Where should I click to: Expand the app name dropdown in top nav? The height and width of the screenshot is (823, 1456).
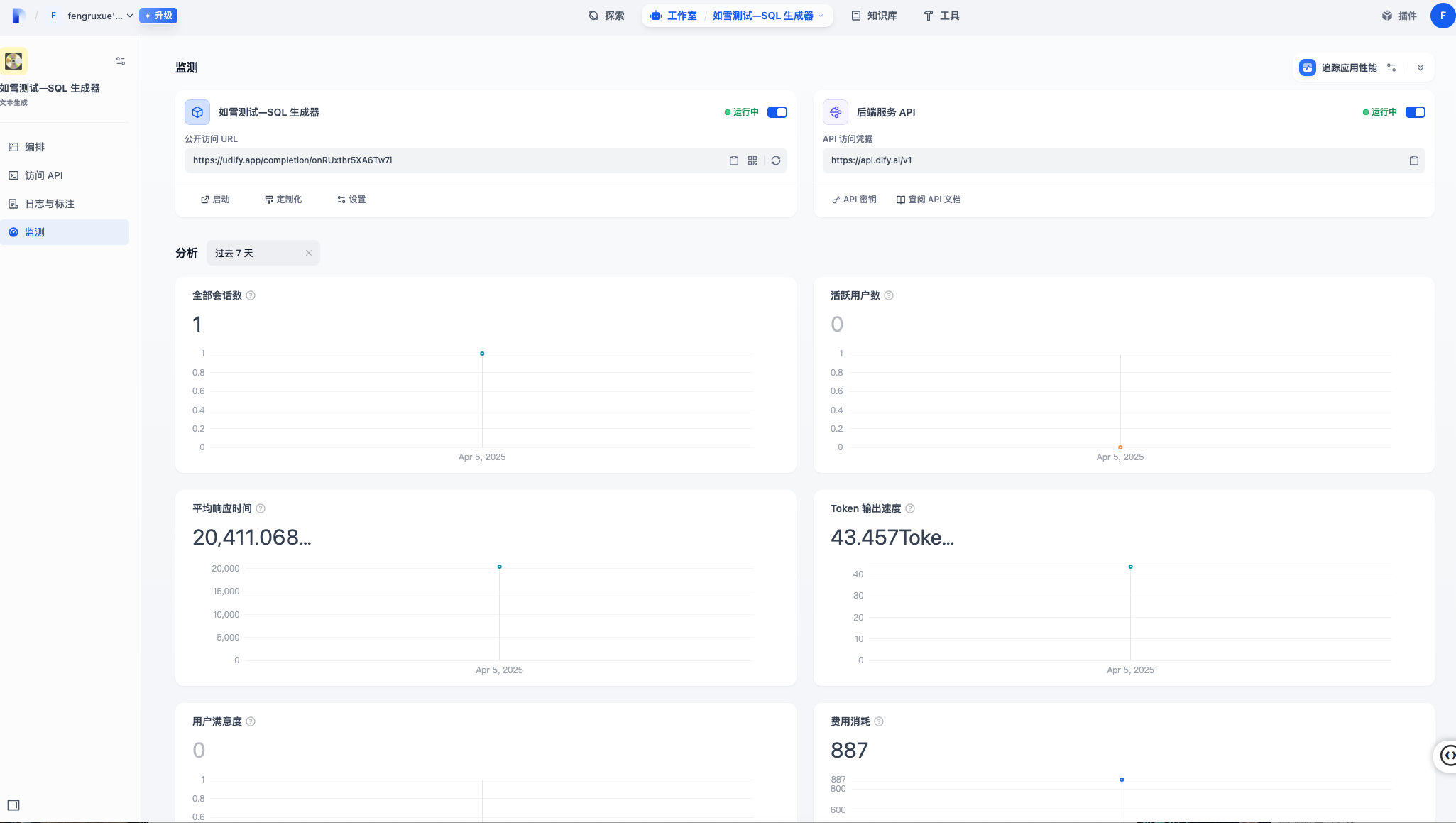(821, 16)
